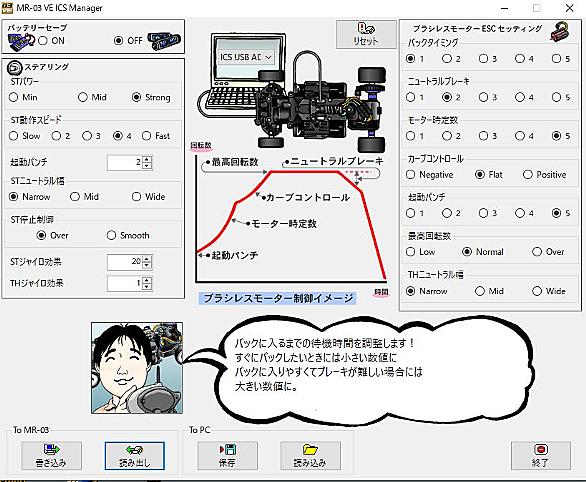Decrease THジャイロ効果 value
Image resolution: width=586 pixels, height=482 pixels.
coord(147,287)
